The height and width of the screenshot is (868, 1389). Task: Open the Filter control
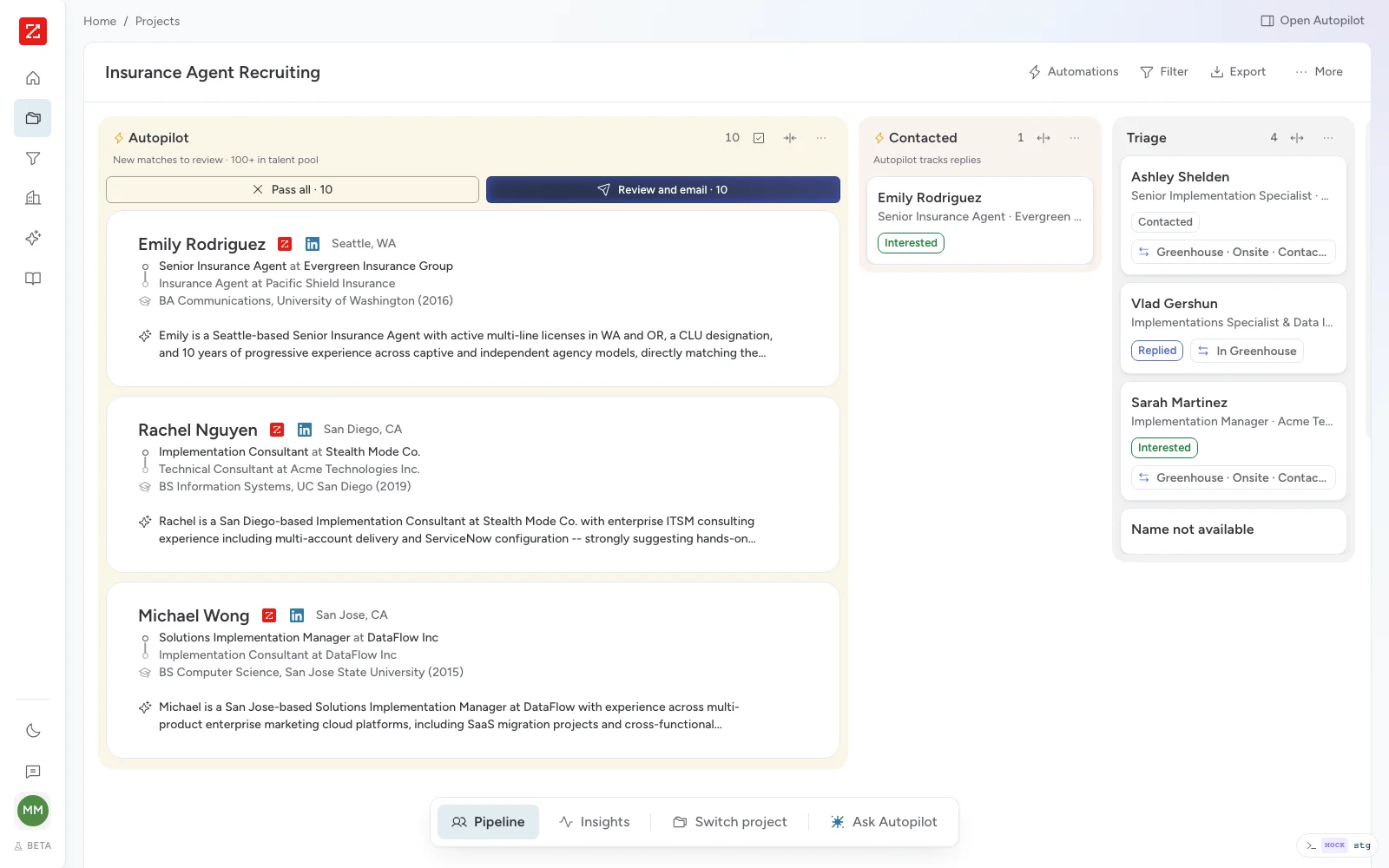pos(1164,72)
